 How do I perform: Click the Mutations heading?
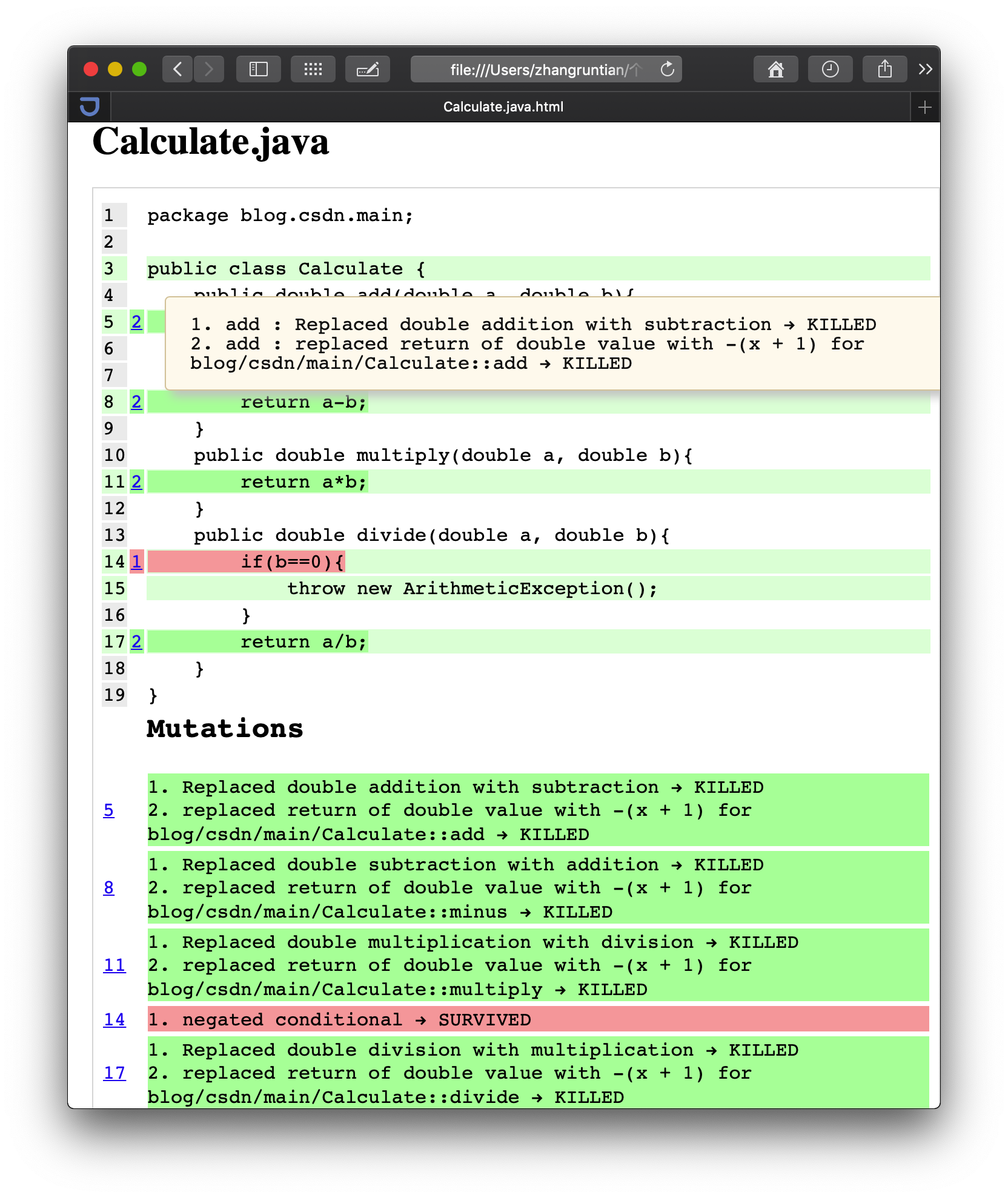coord(225,729)
